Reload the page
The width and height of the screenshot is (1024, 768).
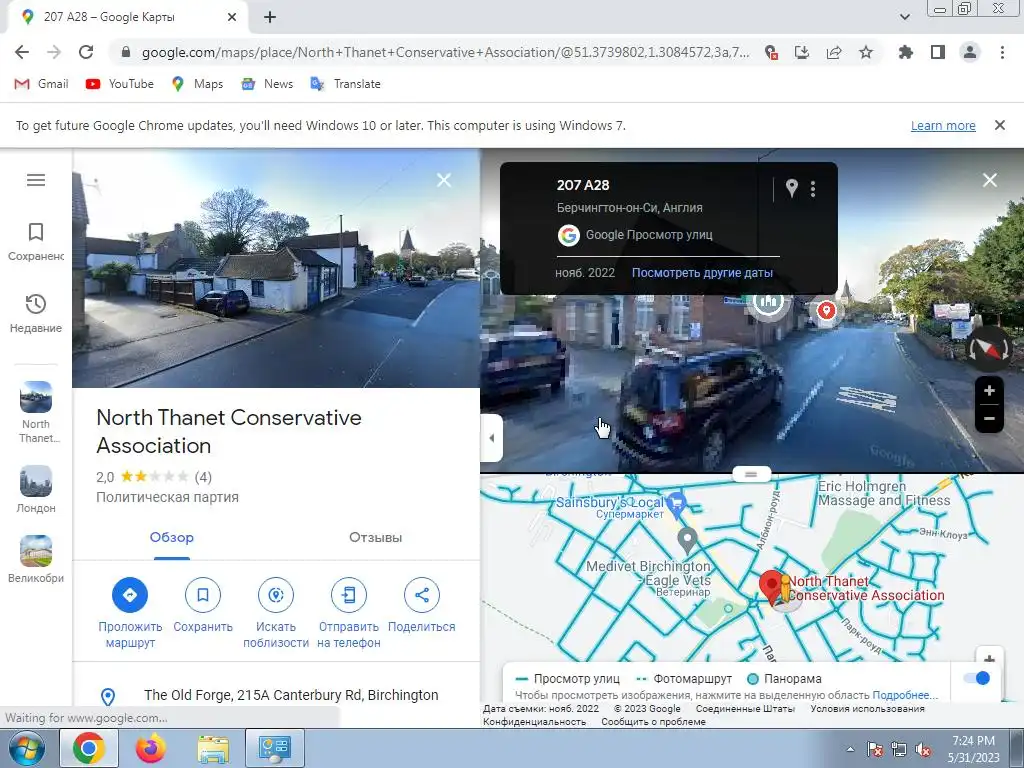click(x=86, y=52)
